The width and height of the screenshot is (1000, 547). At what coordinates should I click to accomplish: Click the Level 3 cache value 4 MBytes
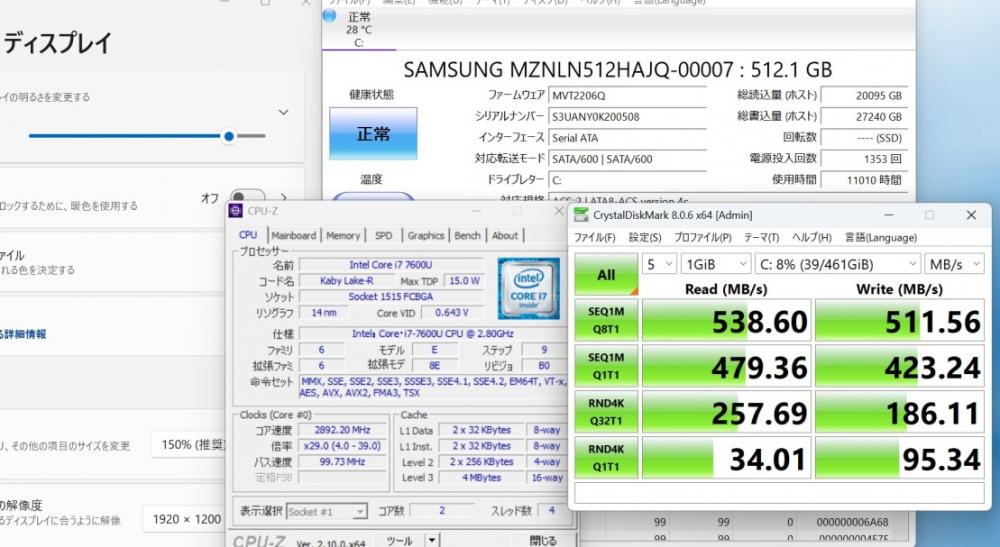[482, 477]
